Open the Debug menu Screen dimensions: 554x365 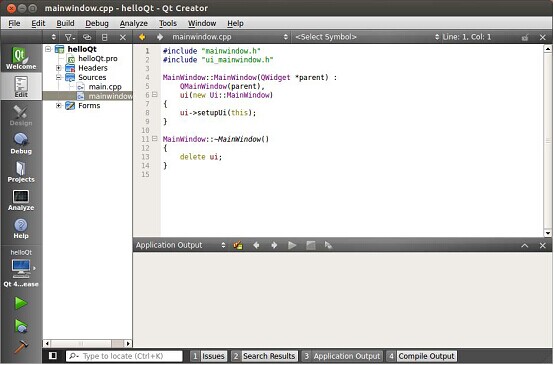[97, 23]
